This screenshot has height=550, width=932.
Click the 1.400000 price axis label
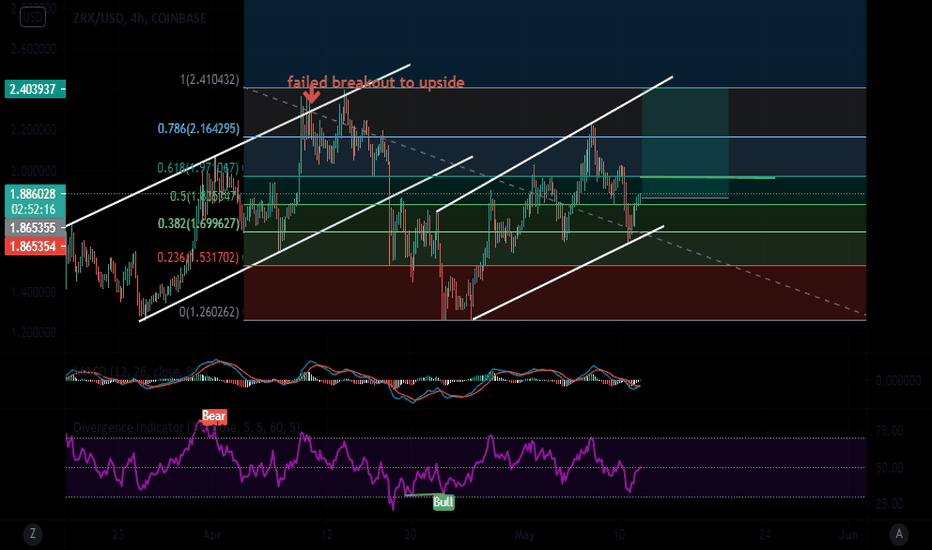[x=34, y=292]
